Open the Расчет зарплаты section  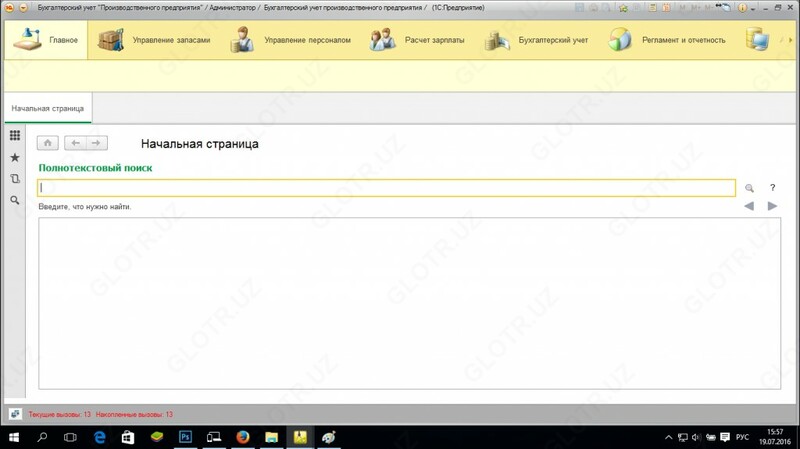417,40
